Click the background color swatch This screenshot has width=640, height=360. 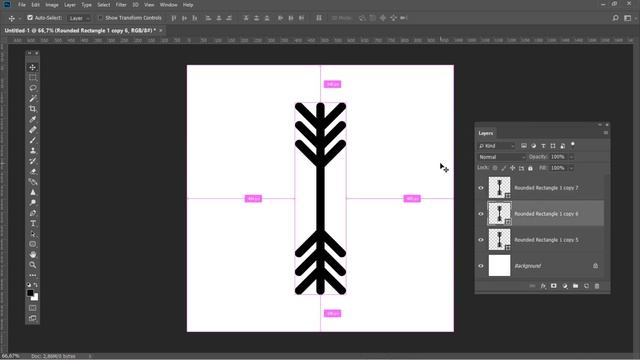point(35,297)
